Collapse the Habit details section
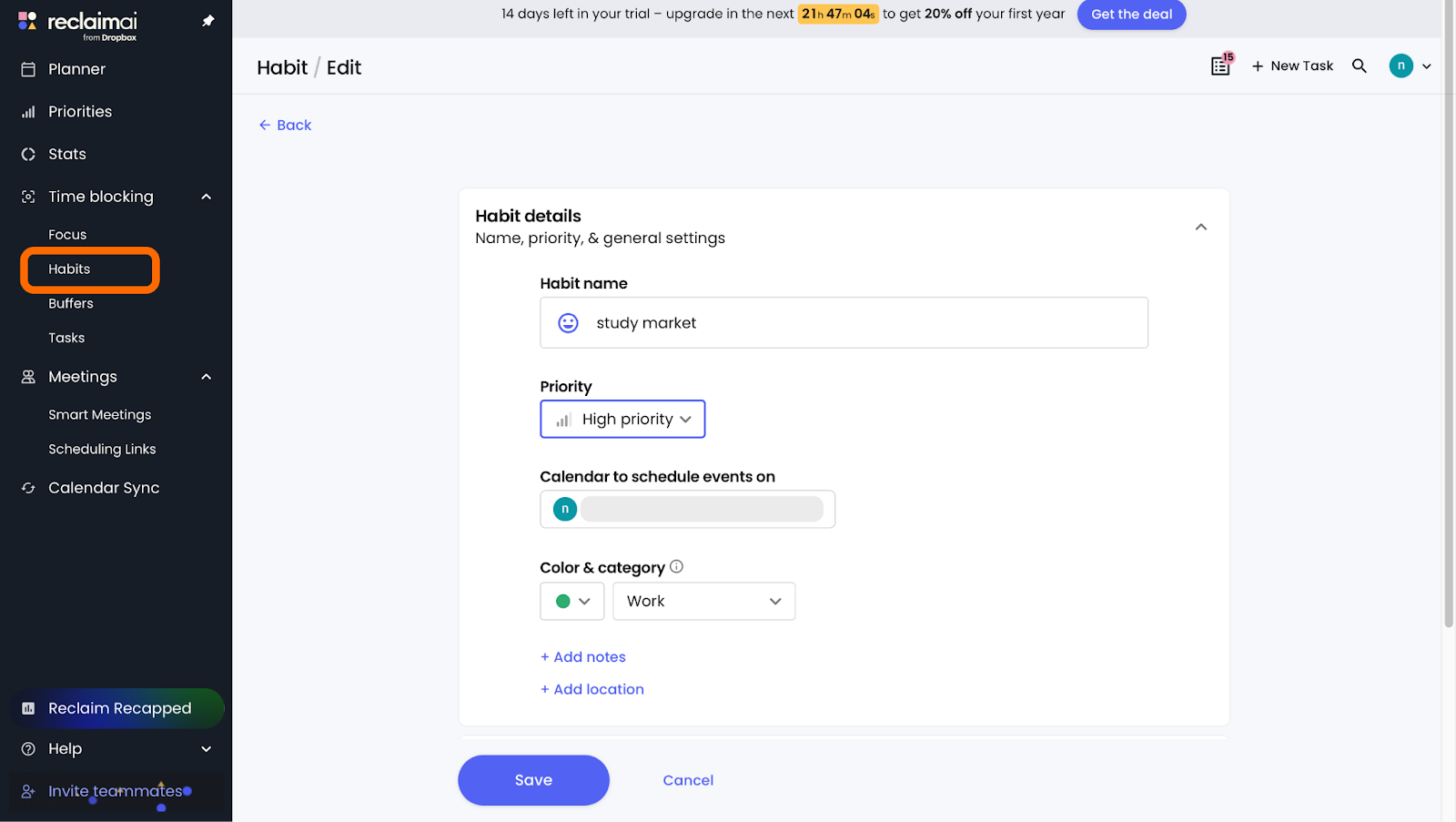Viewport: 1456px width, 822px height. click(x=1200, y=227)
